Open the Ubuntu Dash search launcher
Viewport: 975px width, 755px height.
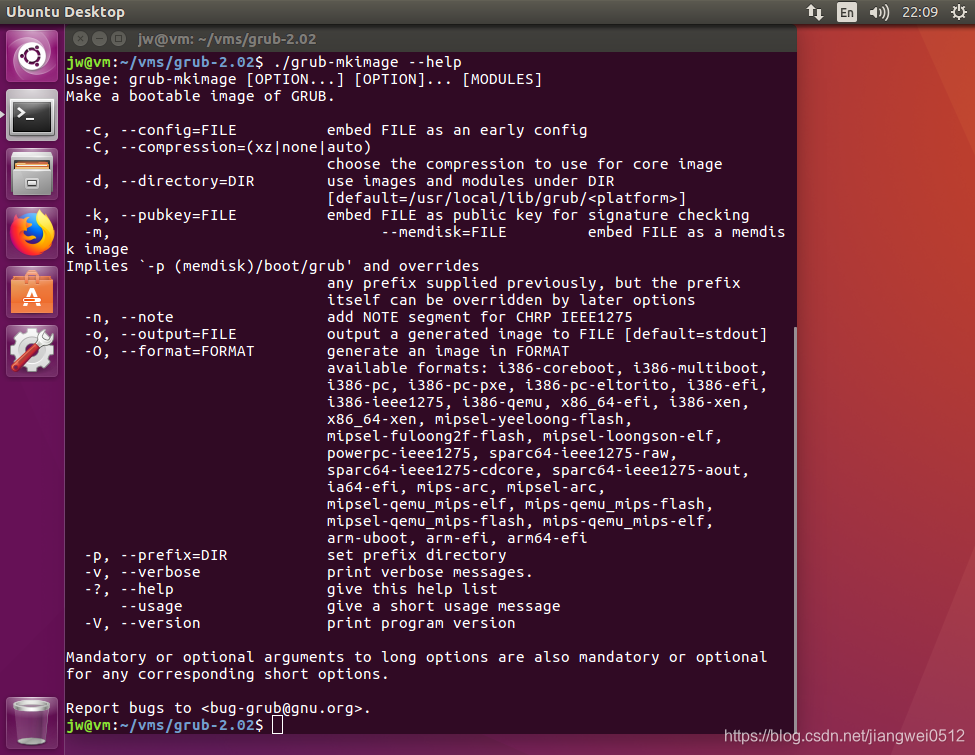tap(32, 56)
